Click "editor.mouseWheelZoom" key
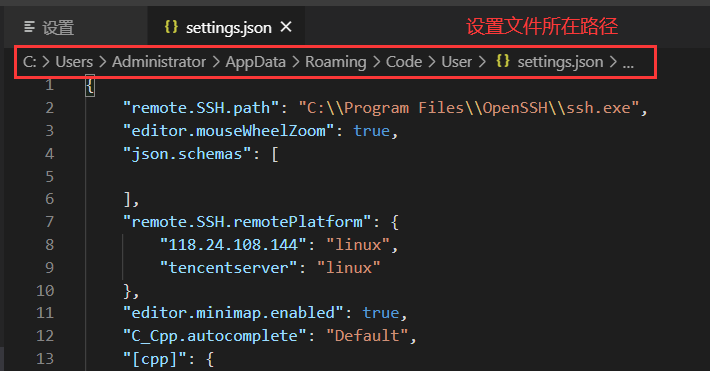Screen dimensions: 710x371 pos(229,131)
